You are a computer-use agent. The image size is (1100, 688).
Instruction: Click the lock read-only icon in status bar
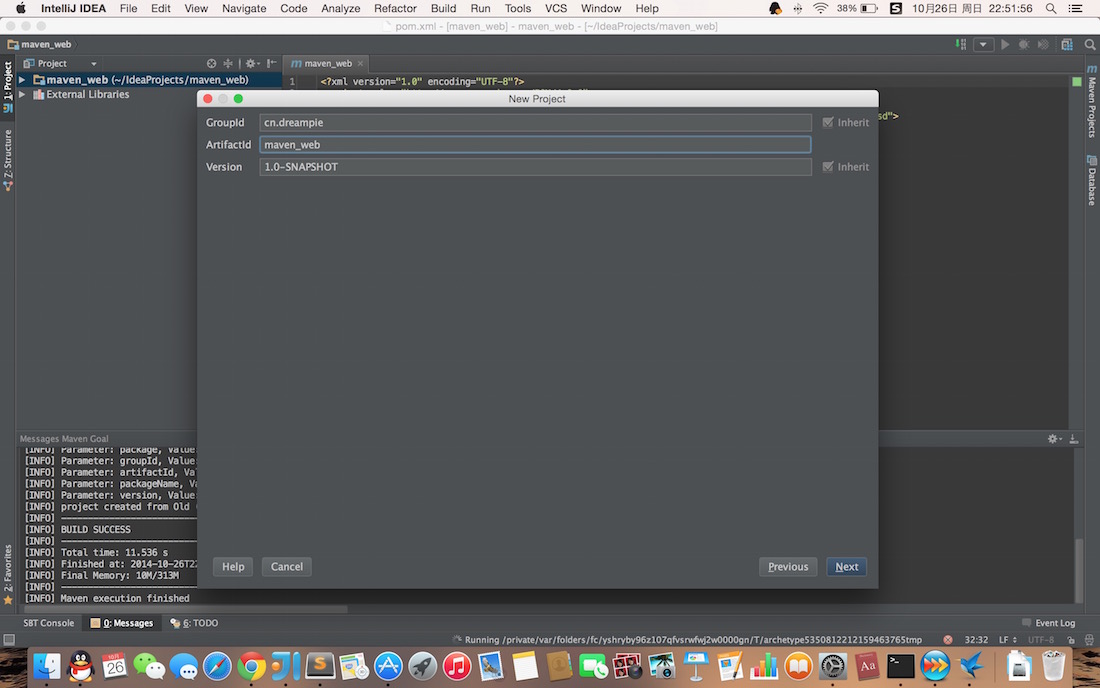point(1071,640)
